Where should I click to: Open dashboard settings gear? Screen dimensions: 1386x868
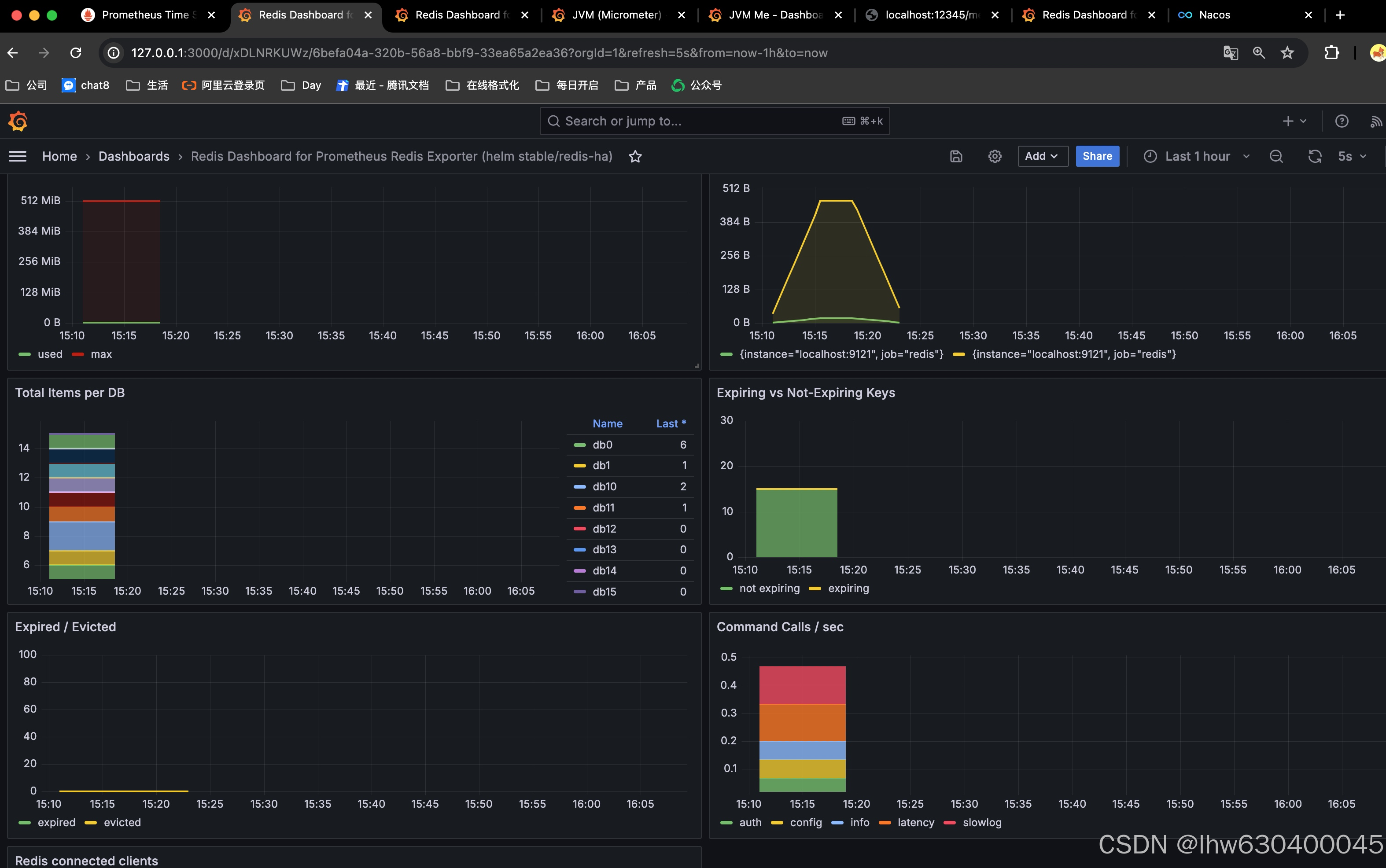[995, 156]
